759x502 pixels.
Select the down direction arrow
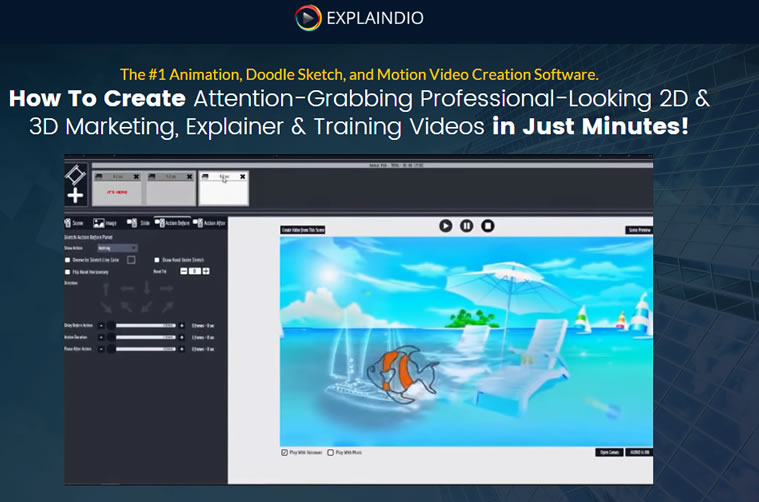(x=147, y=288)
